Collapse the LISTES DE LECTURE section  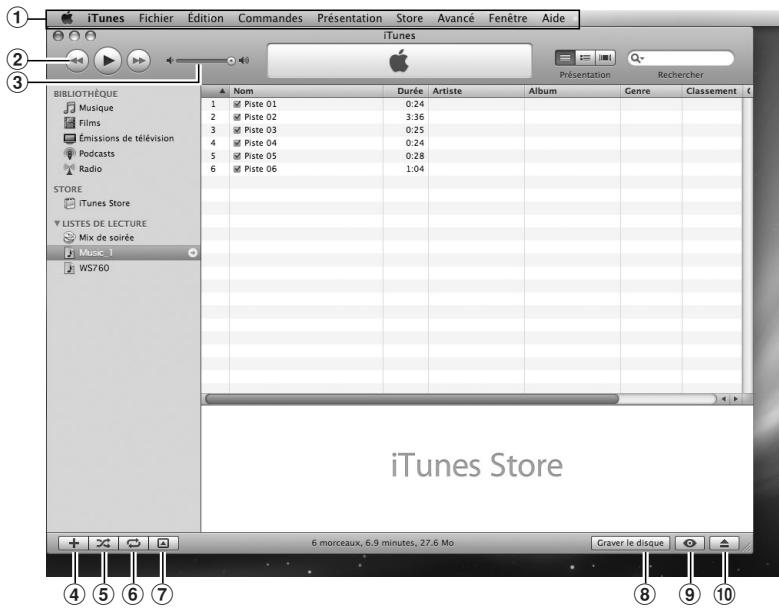click(x=53, y=222)
